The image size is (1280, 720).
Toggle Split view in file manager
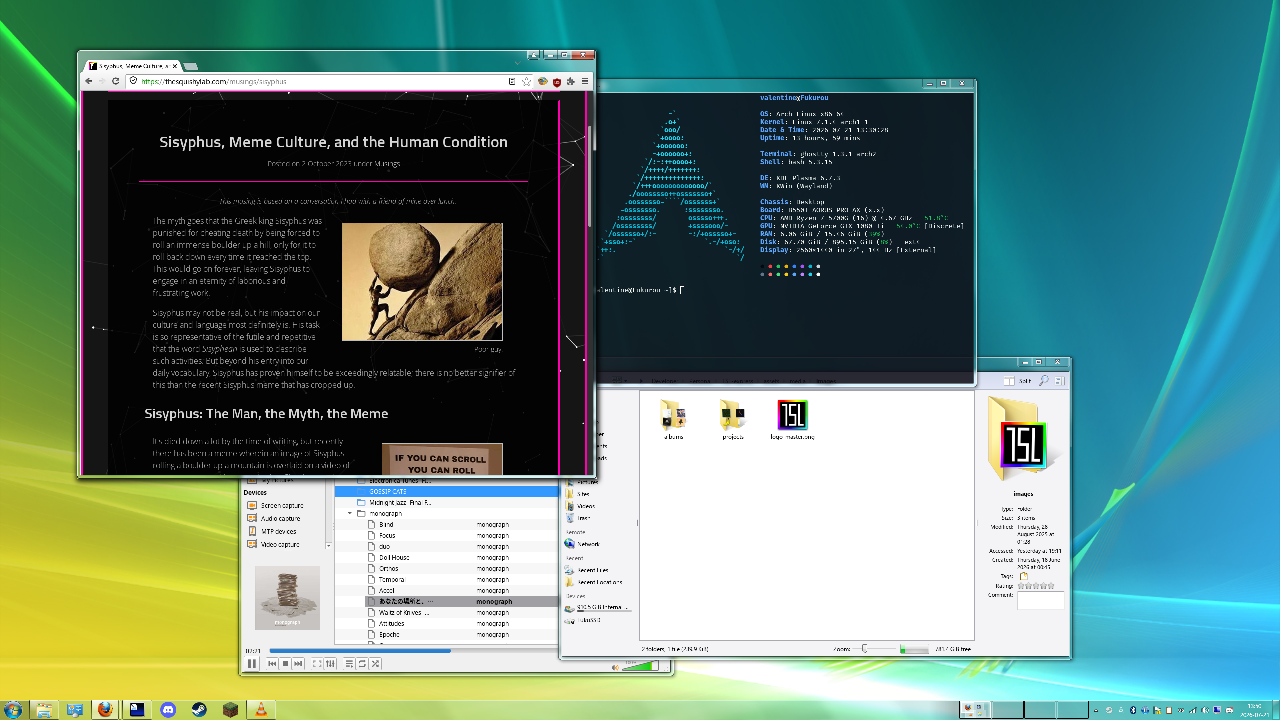(x=1019, y=380)
